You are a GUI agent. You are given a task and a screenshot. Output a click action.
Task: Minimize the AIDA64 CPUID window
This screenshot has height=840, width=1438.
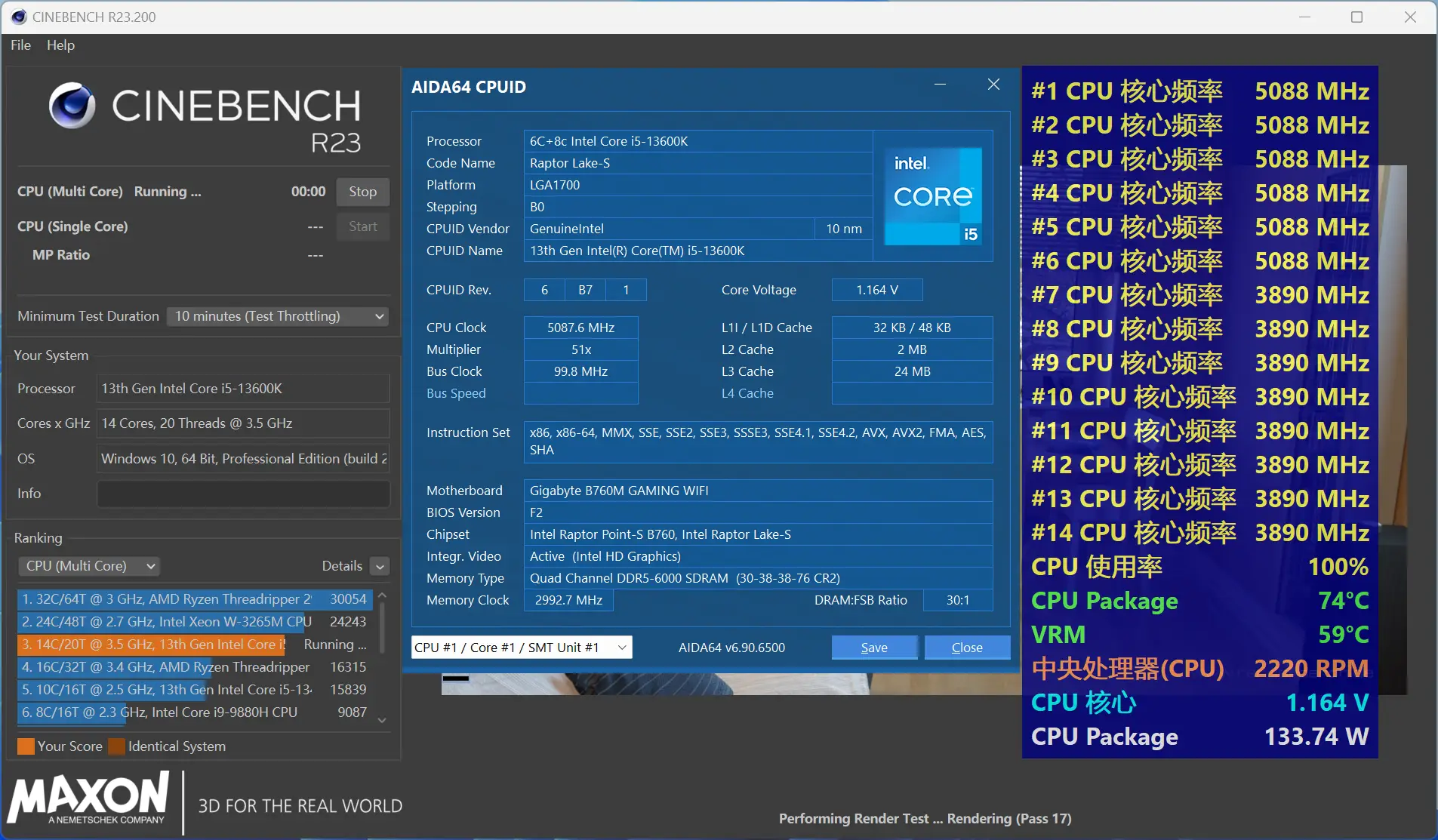[940, 85]
